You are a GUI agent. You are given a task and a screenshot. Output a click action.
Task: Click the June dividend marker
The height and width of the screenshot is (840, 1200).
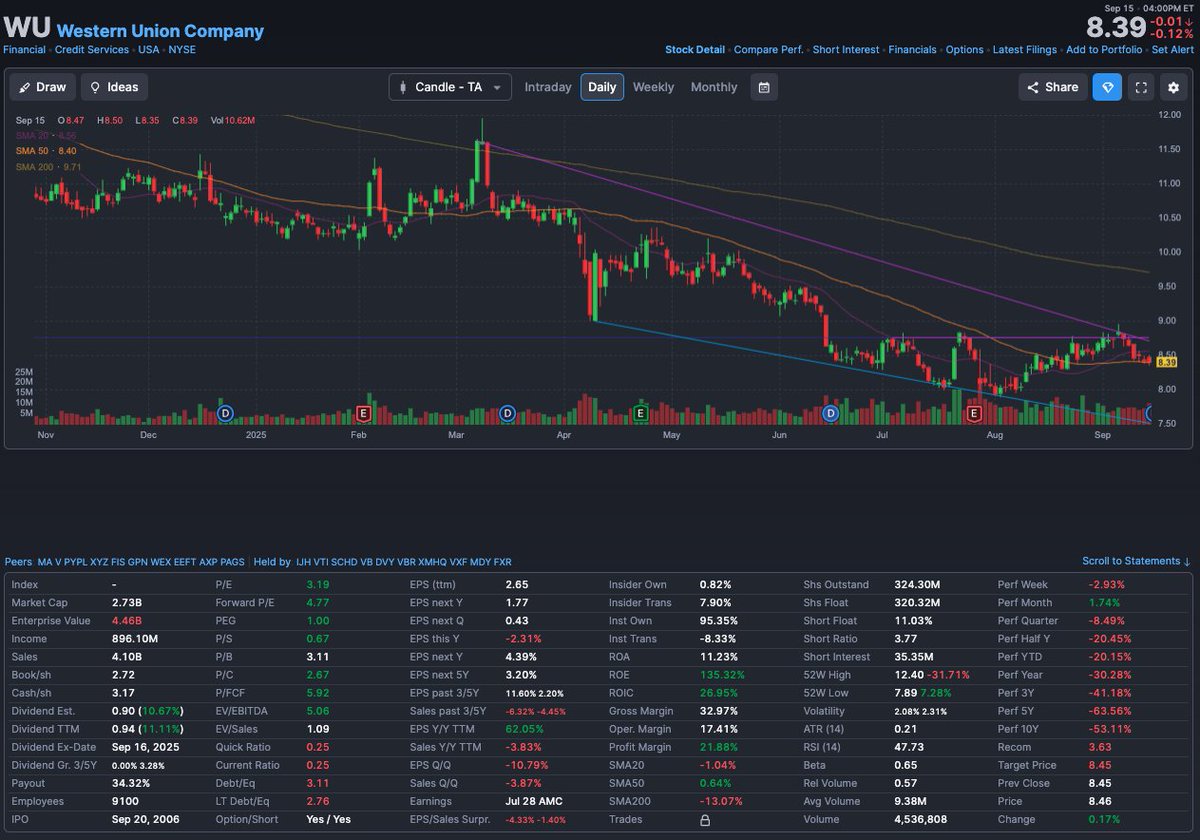[830, 413]
